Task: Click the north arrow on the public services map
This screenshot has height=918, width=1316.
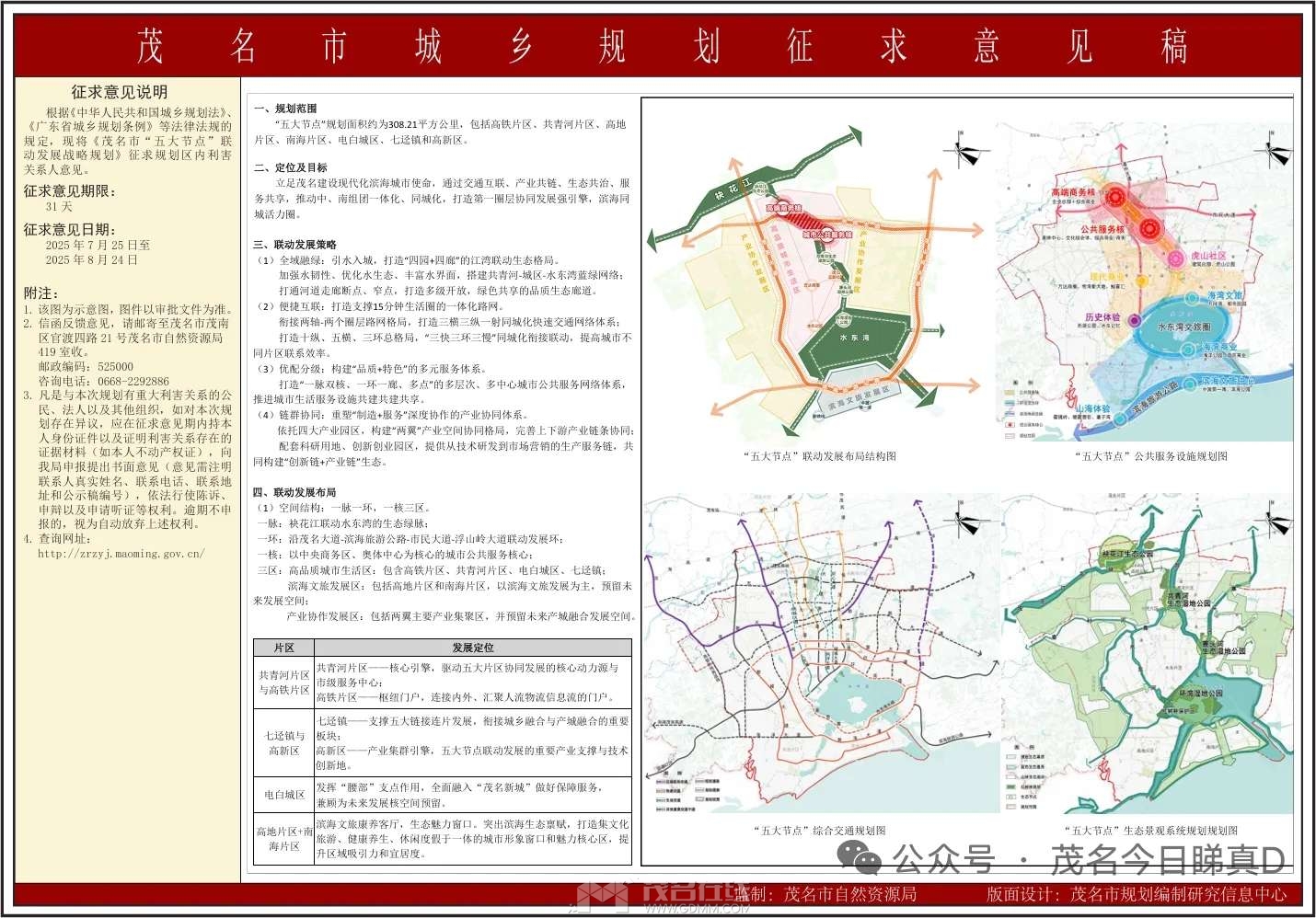Action: tap(1276, 154)
